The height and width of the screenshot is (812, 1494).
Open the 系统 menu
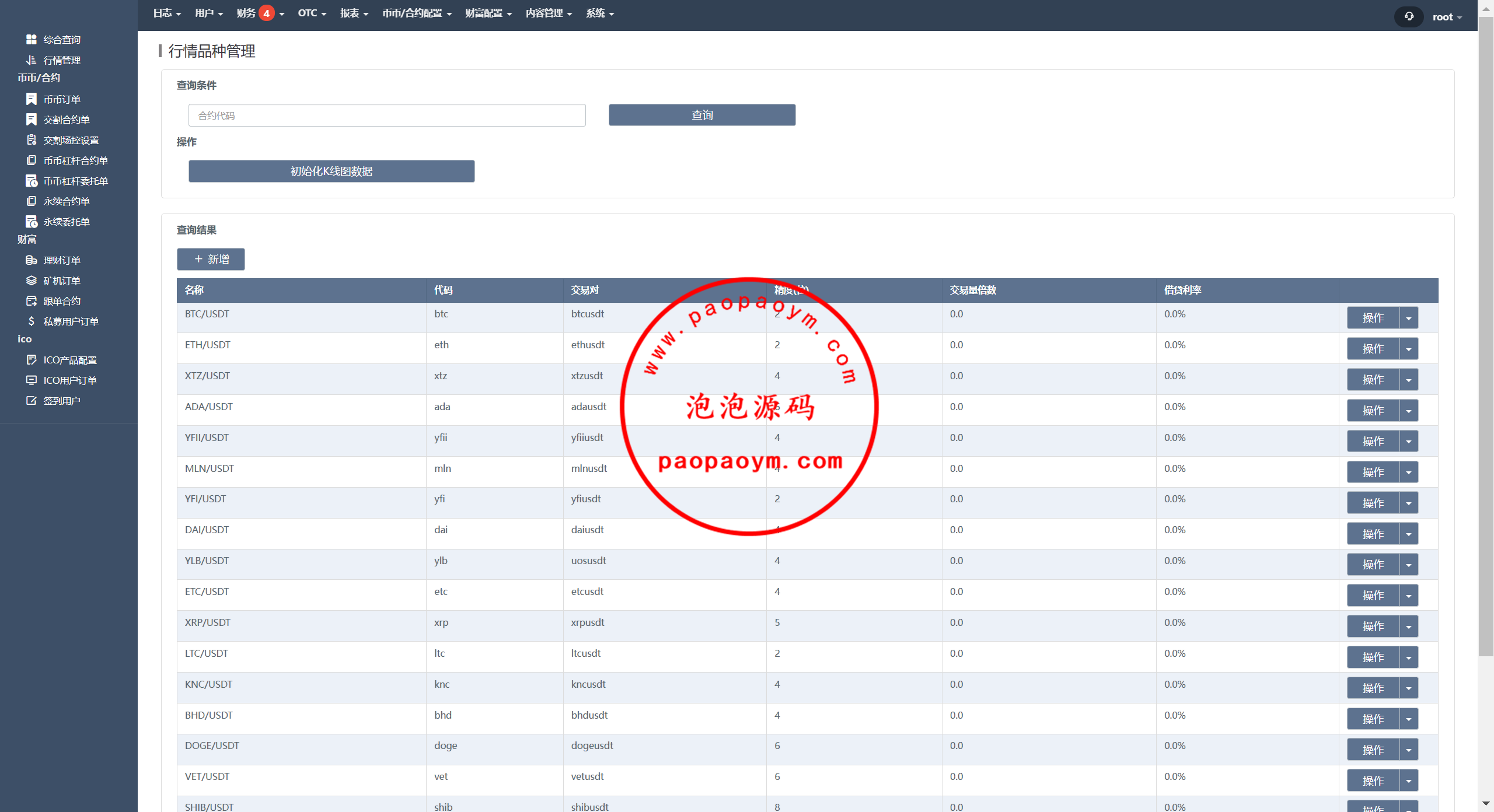pyautogui.click(x=600, y=13)
